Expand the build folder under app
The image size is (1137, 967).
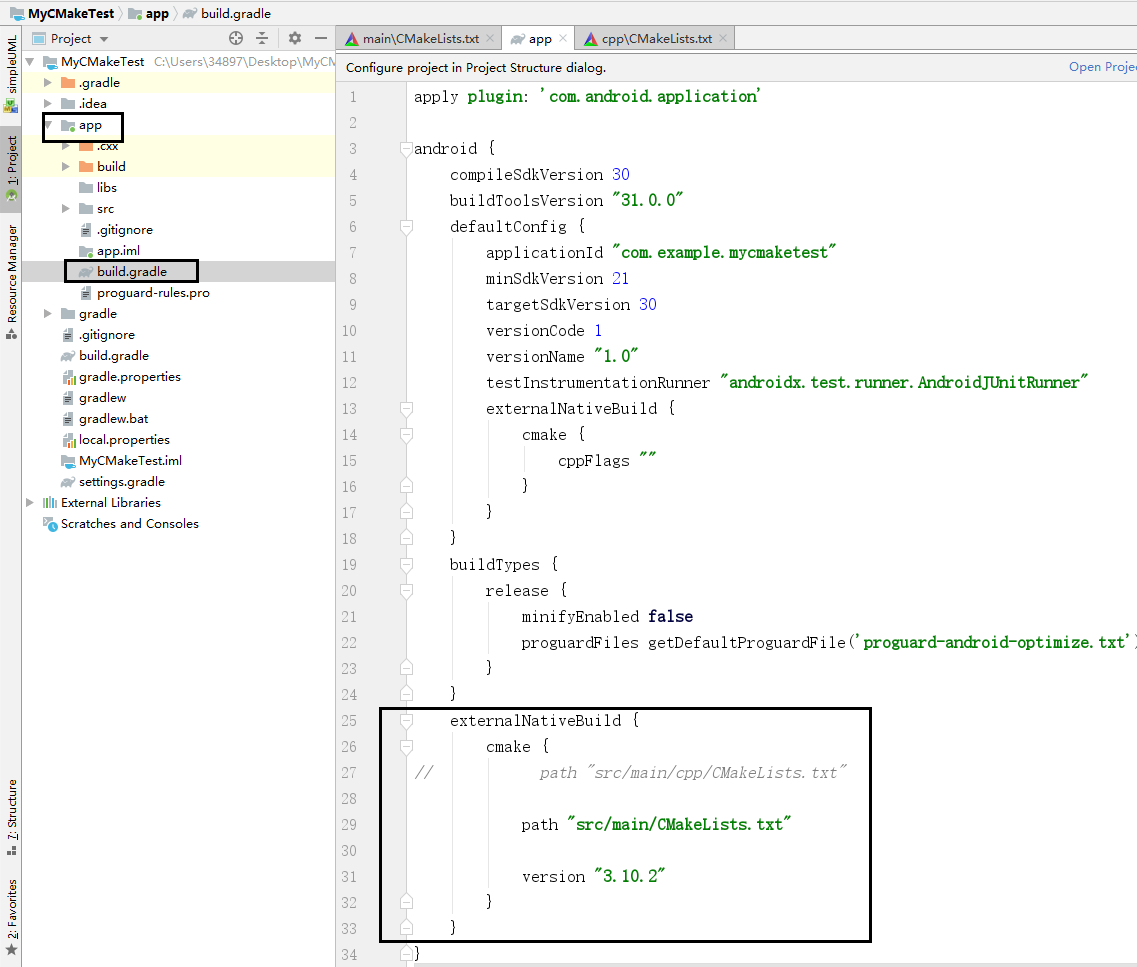[66, 167]
